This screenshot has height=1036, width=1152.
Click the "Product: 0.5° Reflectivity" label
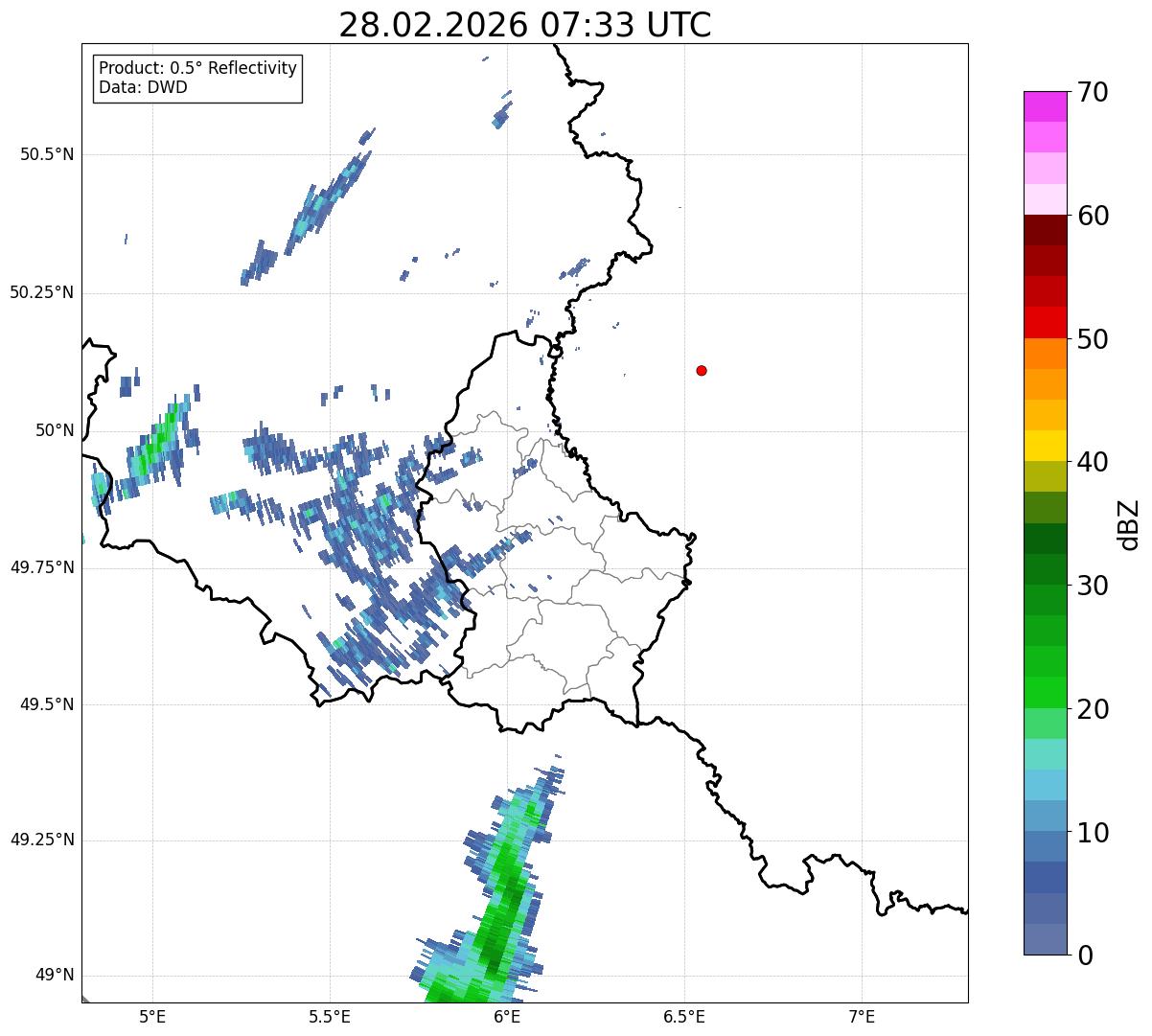point(198,69)
